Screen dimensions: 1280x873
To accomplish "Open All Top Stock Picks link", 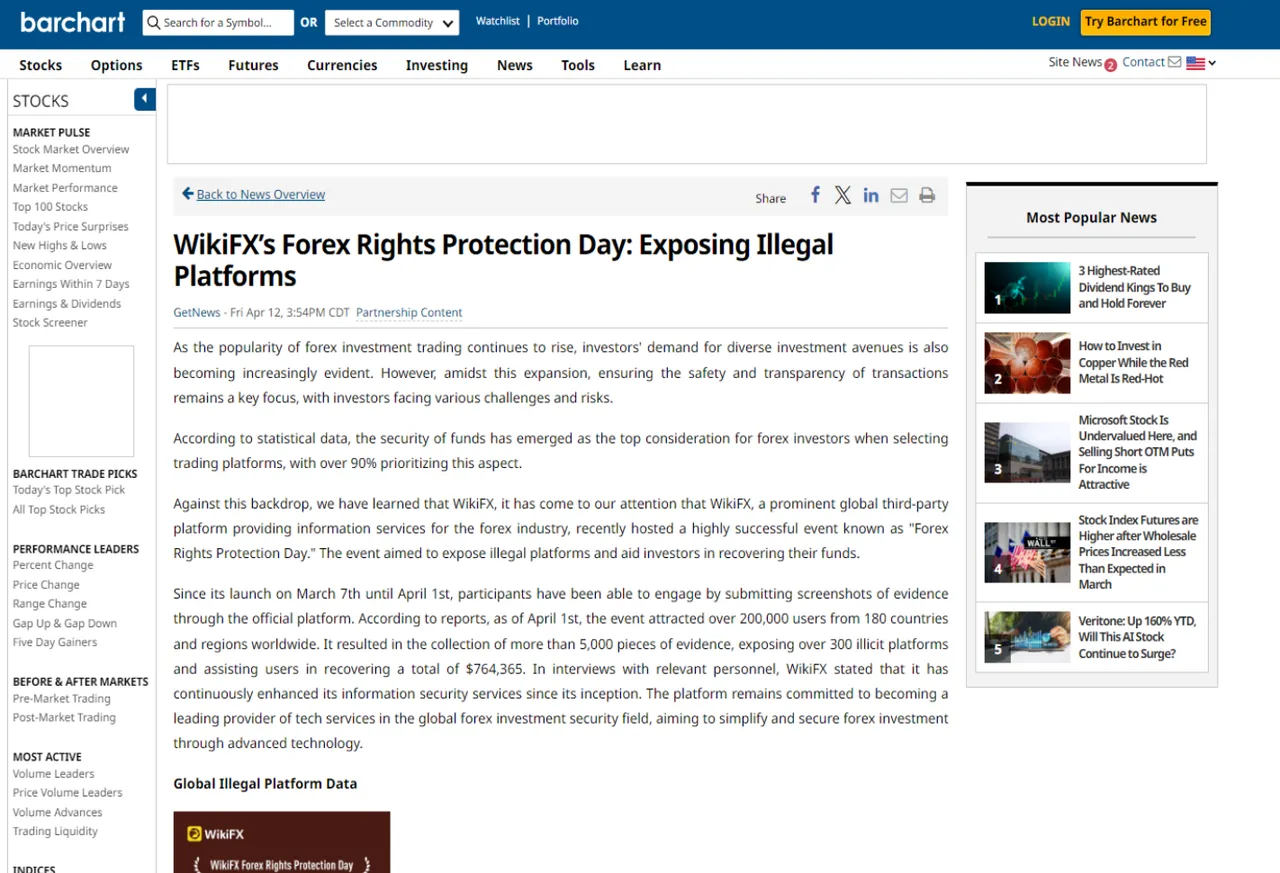I will coord(59,509).
